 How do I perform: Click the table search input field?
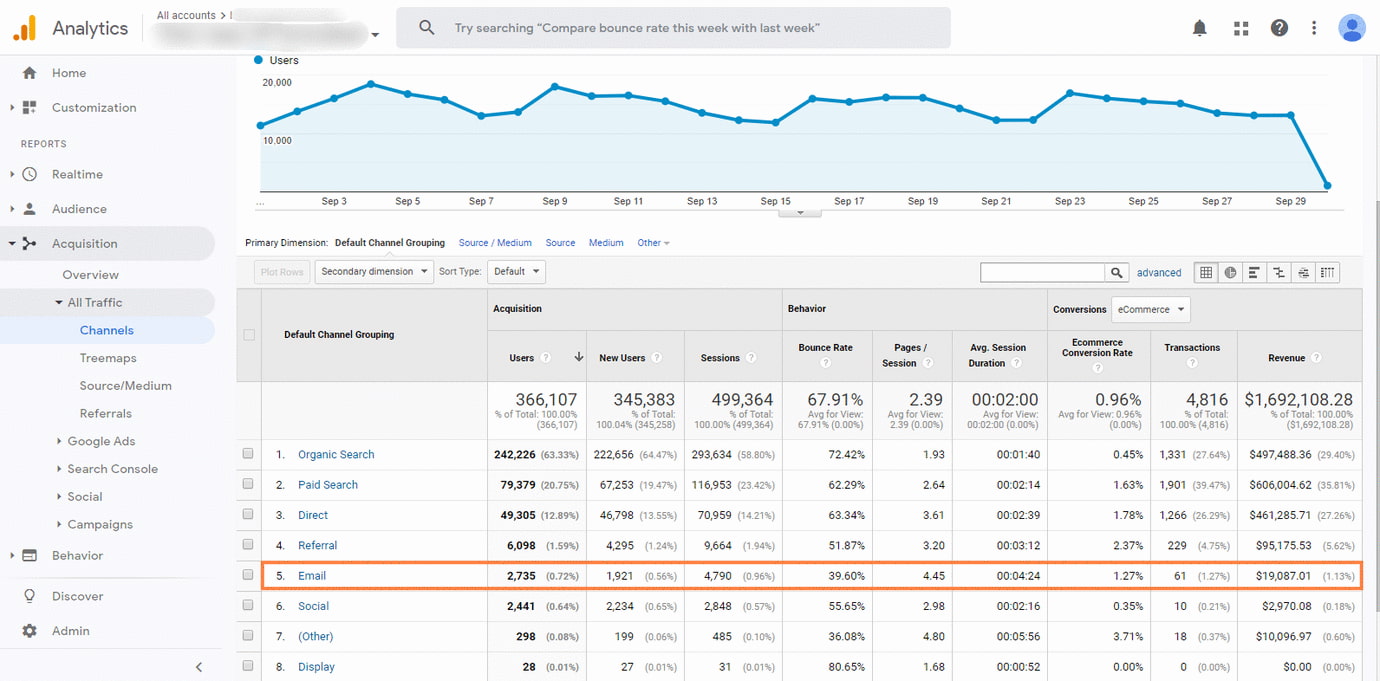point(1040,271)
